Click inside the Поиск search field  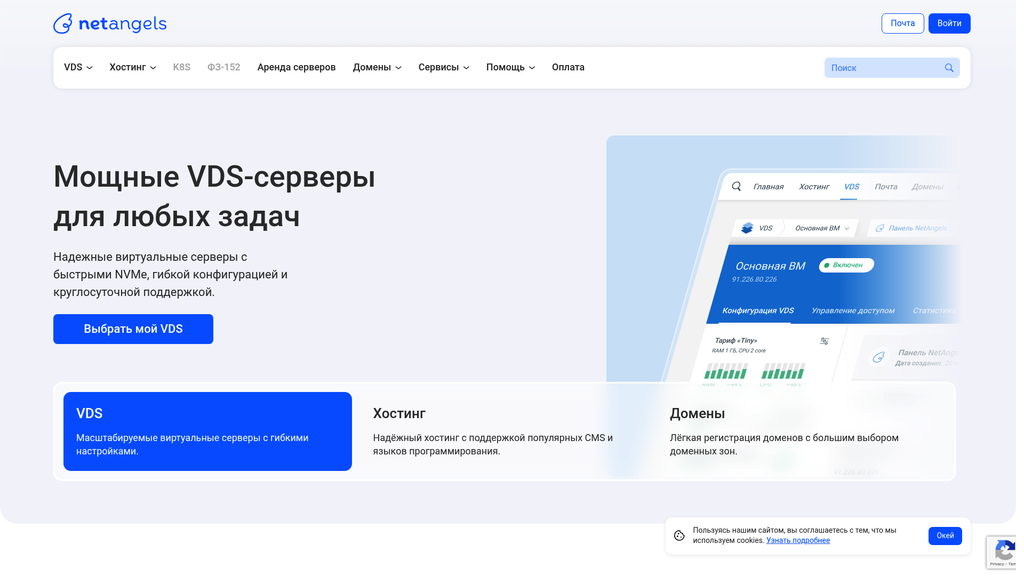point(880,67)
